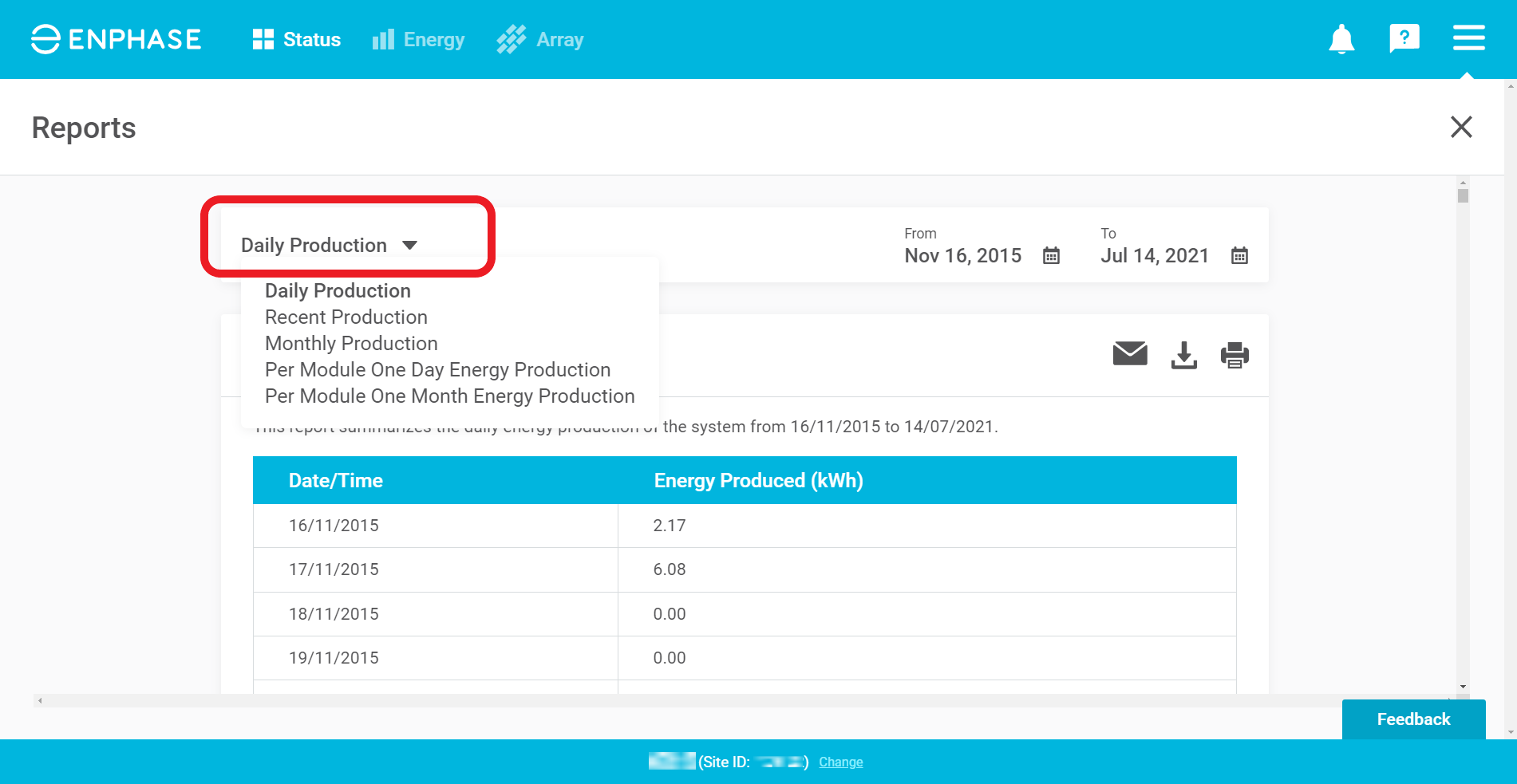The height and width of the screenshot is (784, 1517).
Task: Click the Enphase logo
Action: [x=117, y=39]
